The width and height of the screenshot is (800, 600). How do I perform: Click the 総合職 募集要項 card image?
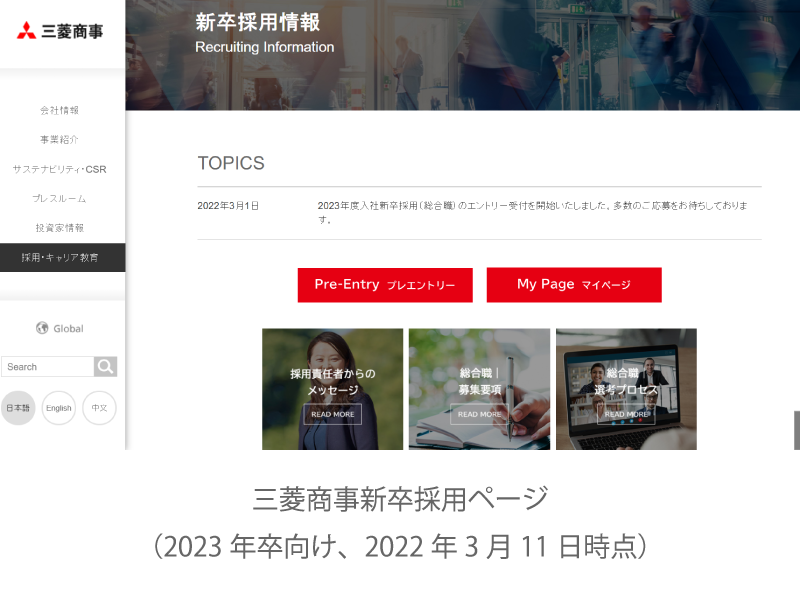[x=480, y=389]
